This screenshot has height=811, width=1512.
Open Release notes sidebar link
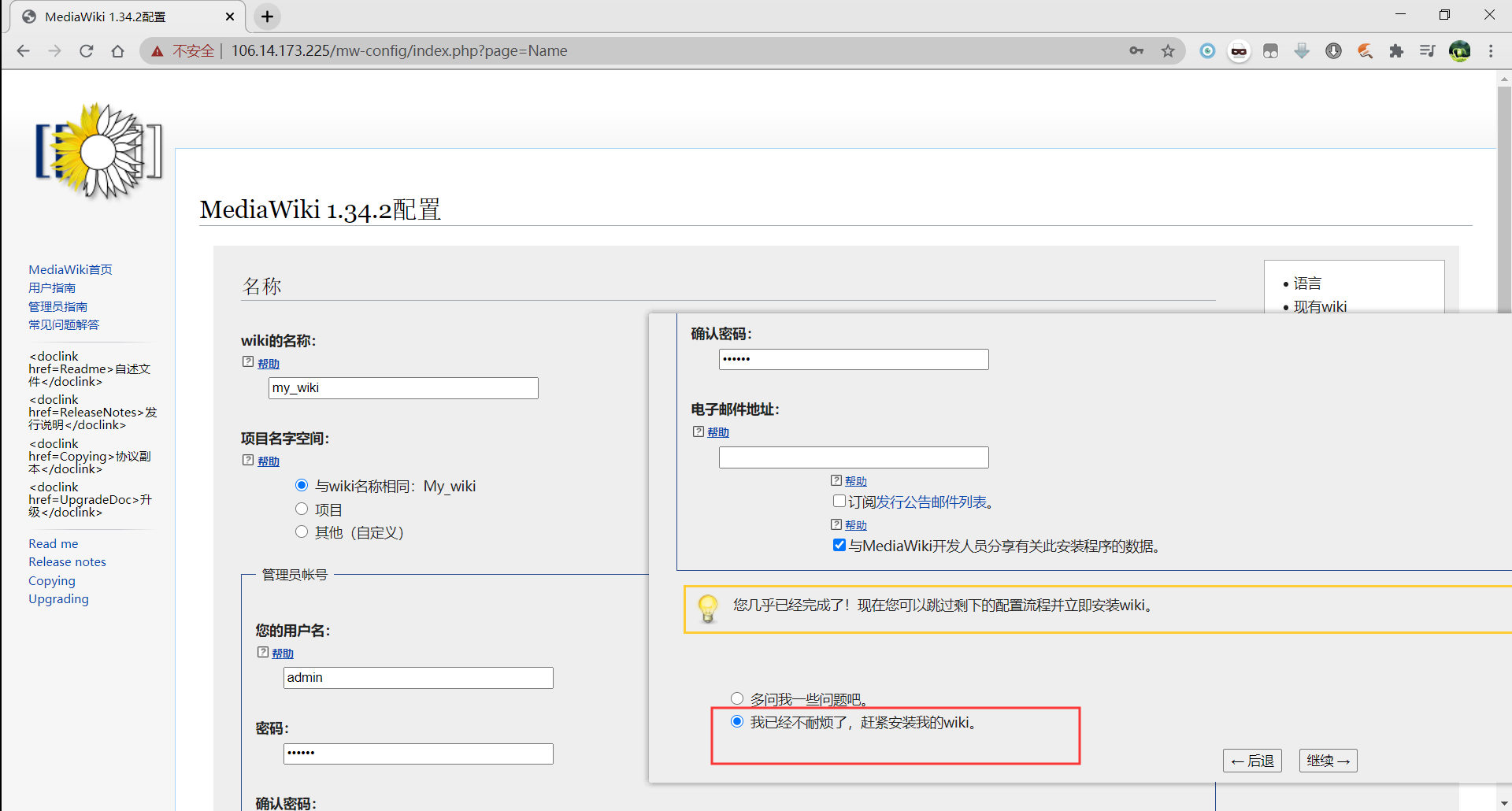click(67, 562)
